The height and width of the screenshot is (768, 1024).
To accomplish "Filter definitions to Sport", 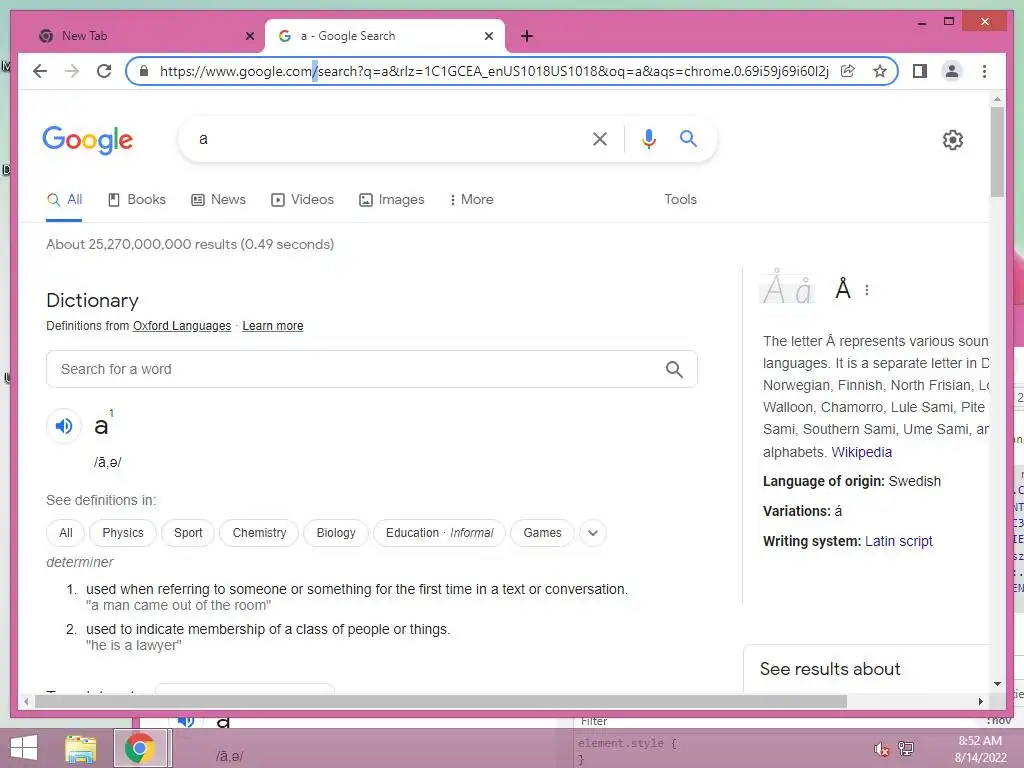I will tap(188, 533).
